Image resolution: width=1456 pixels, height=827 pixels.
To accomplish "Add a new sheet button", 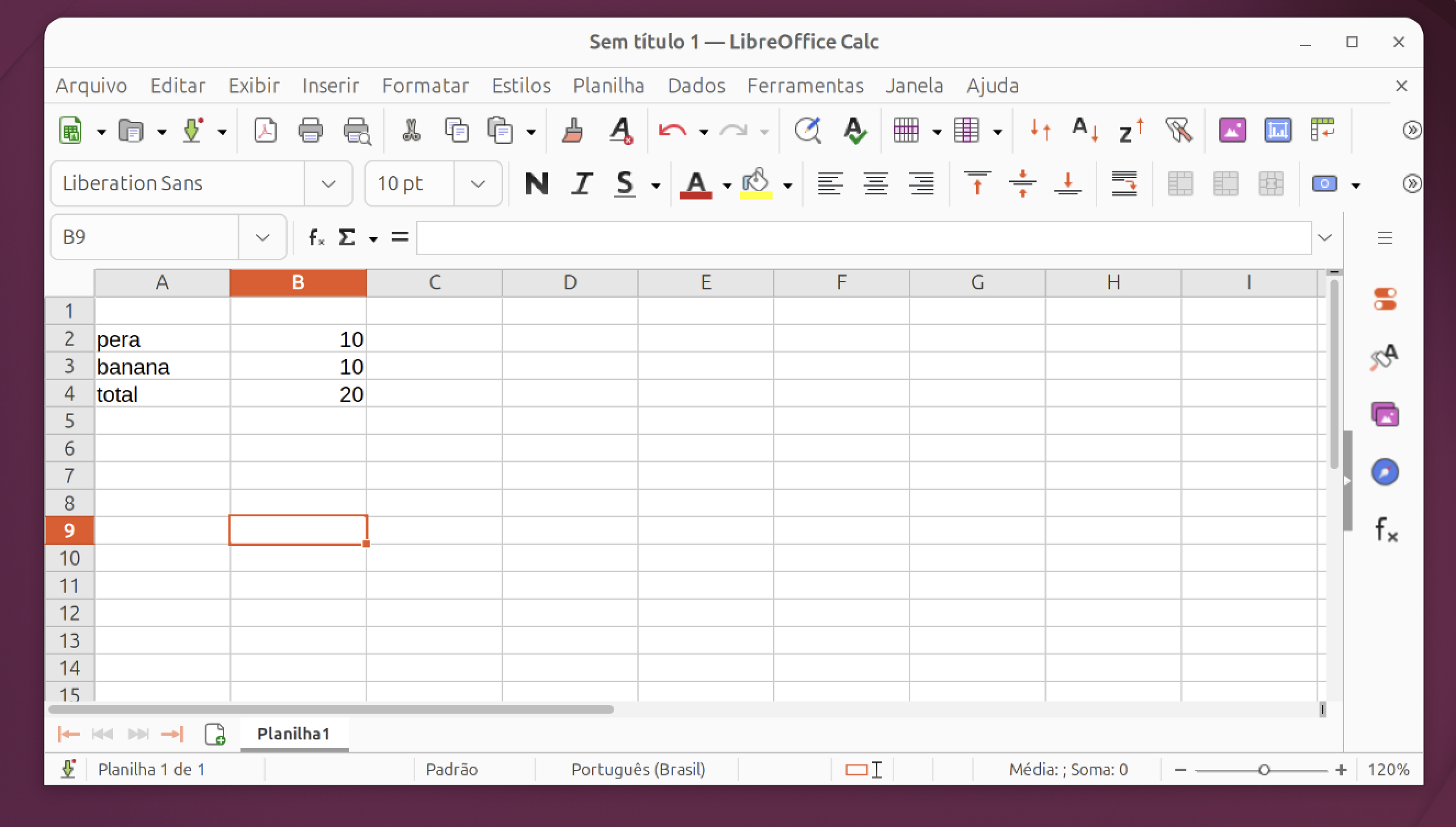I will click(215, 734).
